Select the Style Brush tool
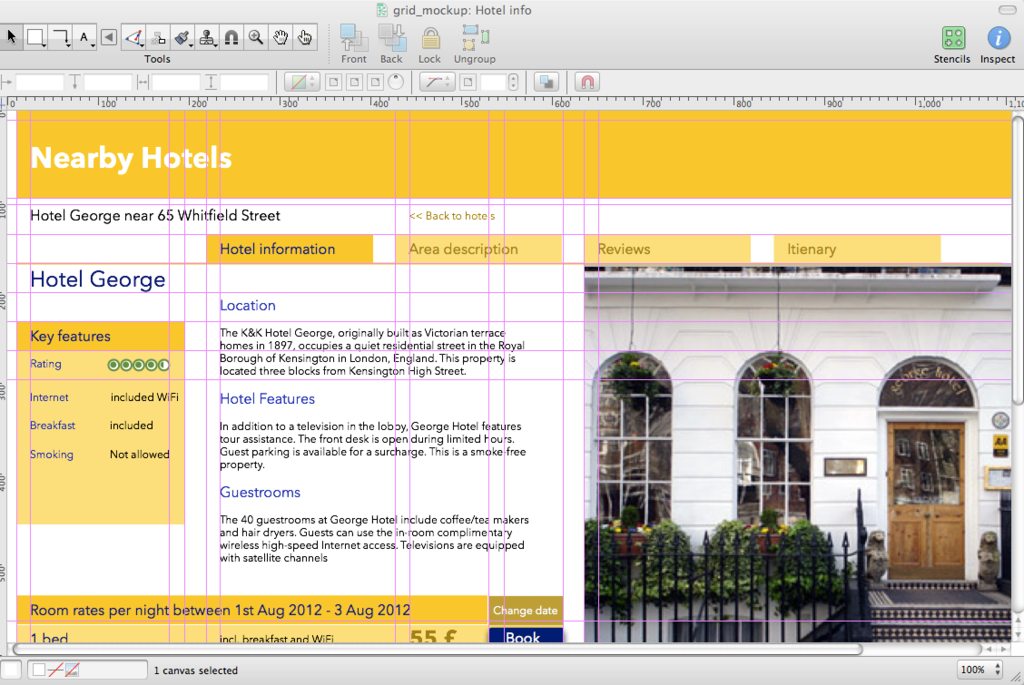Screen dimensions: 1024x685 pos(182,37)
